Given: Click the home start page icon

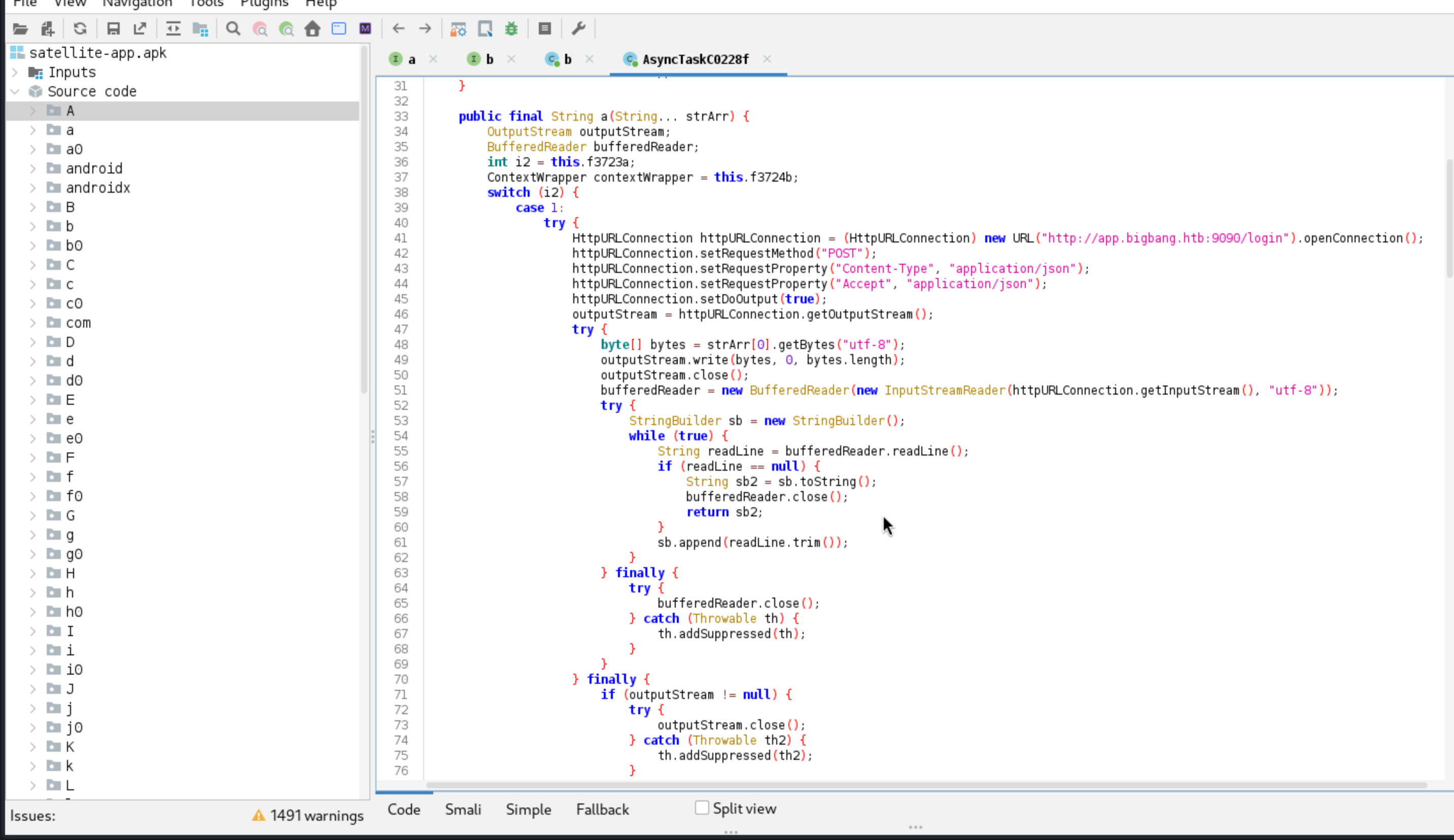Looking at the screenshot, I should click(312, 28).
